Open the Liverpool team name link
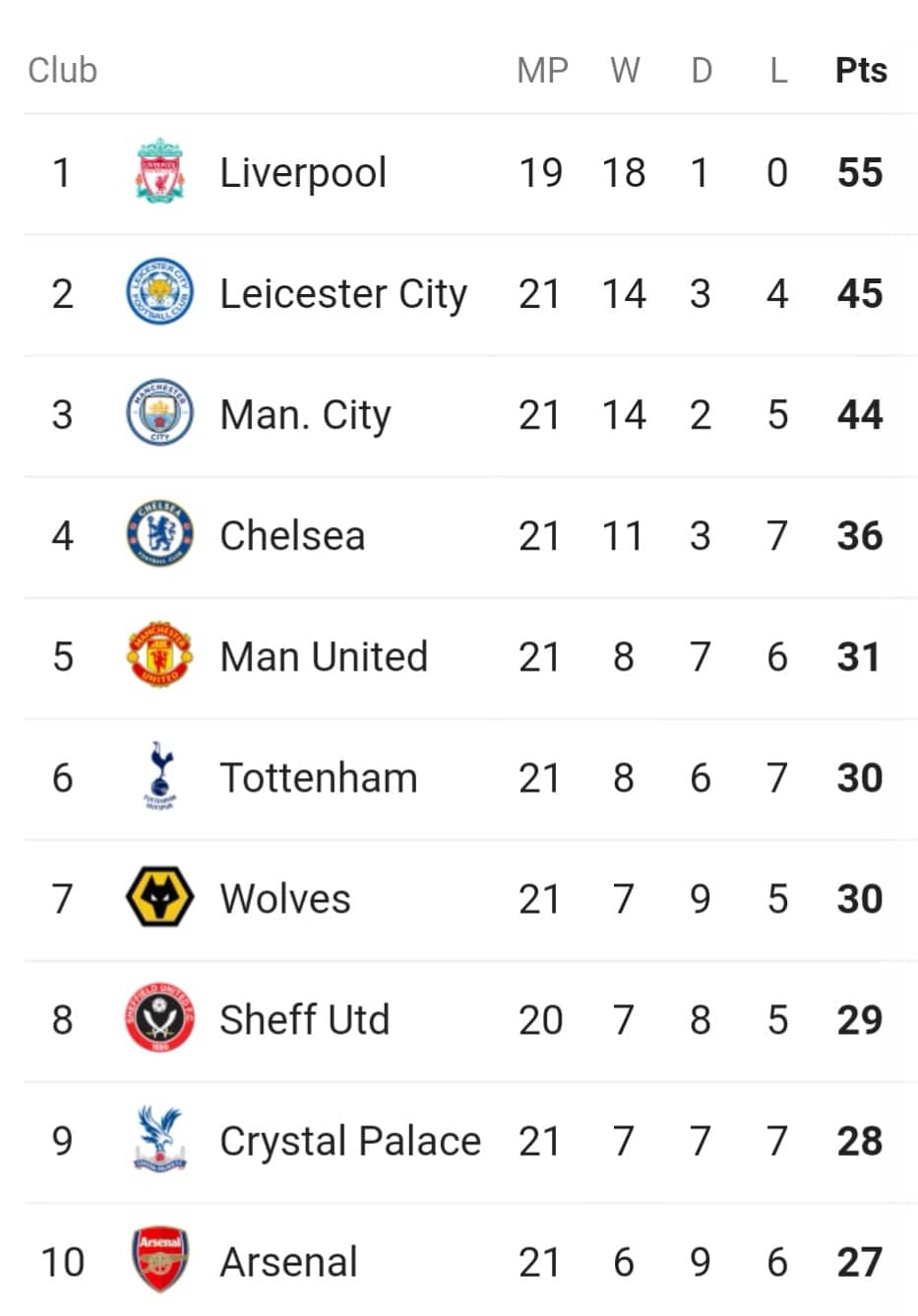The height and width of the screenshot is (1316, 918). point(303,173)
